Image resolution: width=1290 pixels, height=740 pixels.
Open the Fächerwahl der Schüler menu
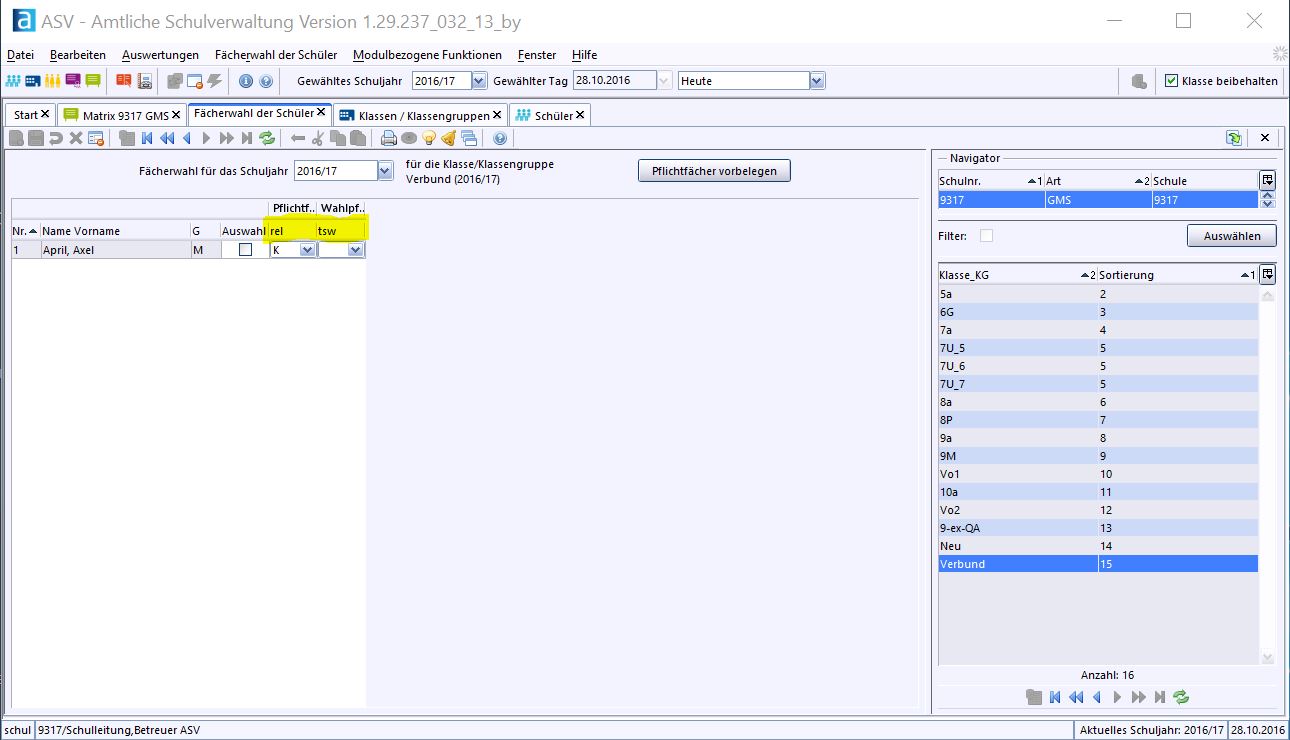[x=276, y=55]
